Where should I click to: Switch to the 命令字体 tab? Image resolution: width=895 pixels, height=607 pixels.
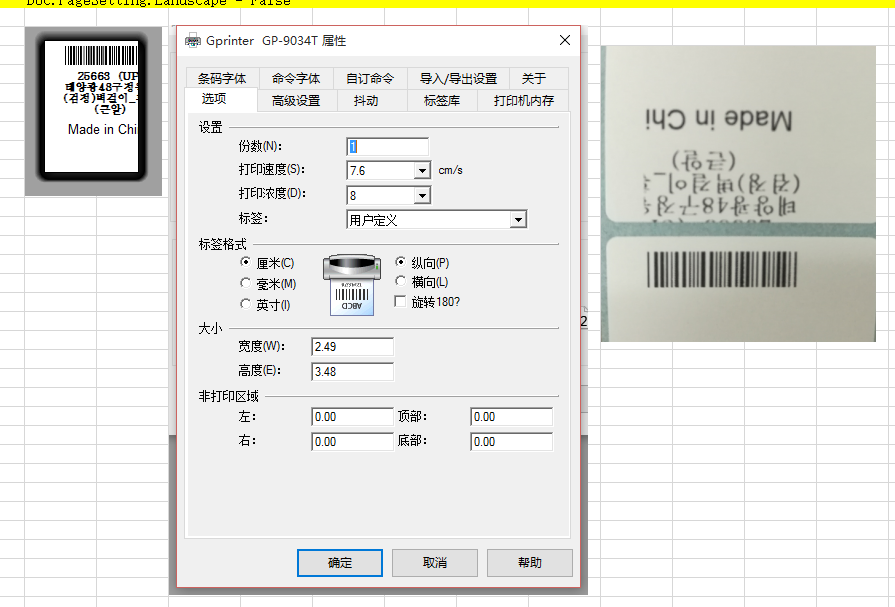[x=296, y=78]
